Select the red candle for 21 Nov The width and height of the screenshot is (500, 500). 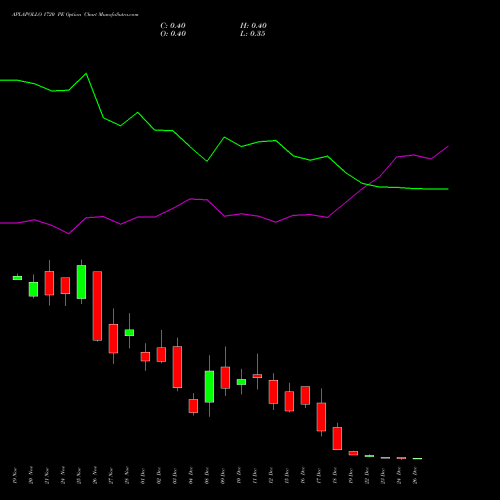pyautogui.click(x=49, y=283)
